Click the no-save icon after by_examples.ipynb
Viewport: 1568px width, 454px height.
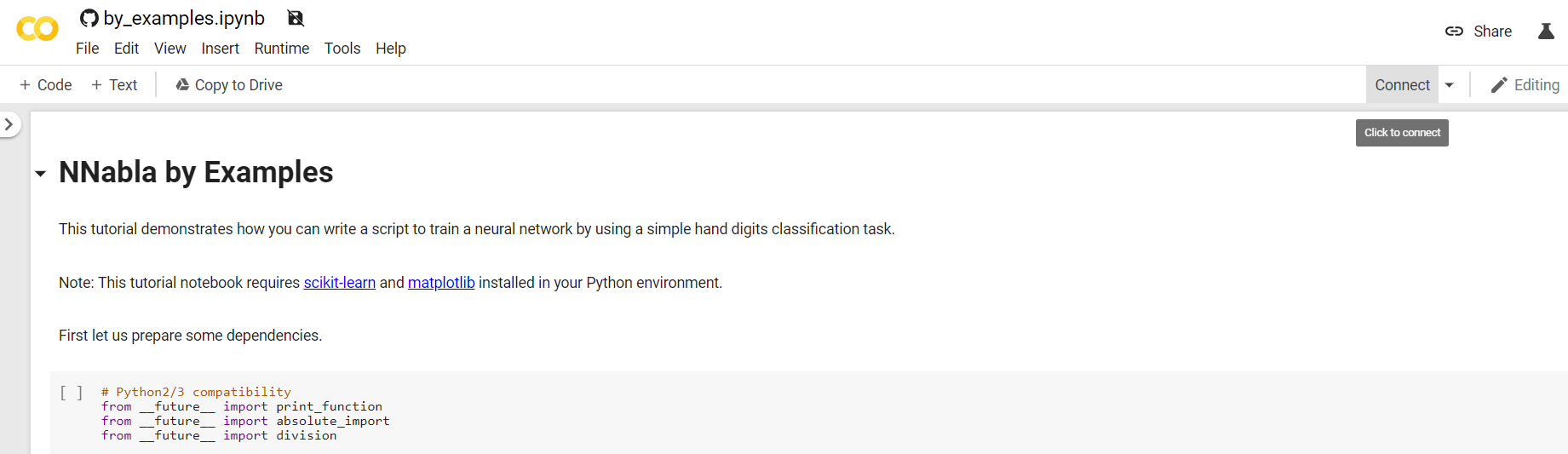(296, 18)
